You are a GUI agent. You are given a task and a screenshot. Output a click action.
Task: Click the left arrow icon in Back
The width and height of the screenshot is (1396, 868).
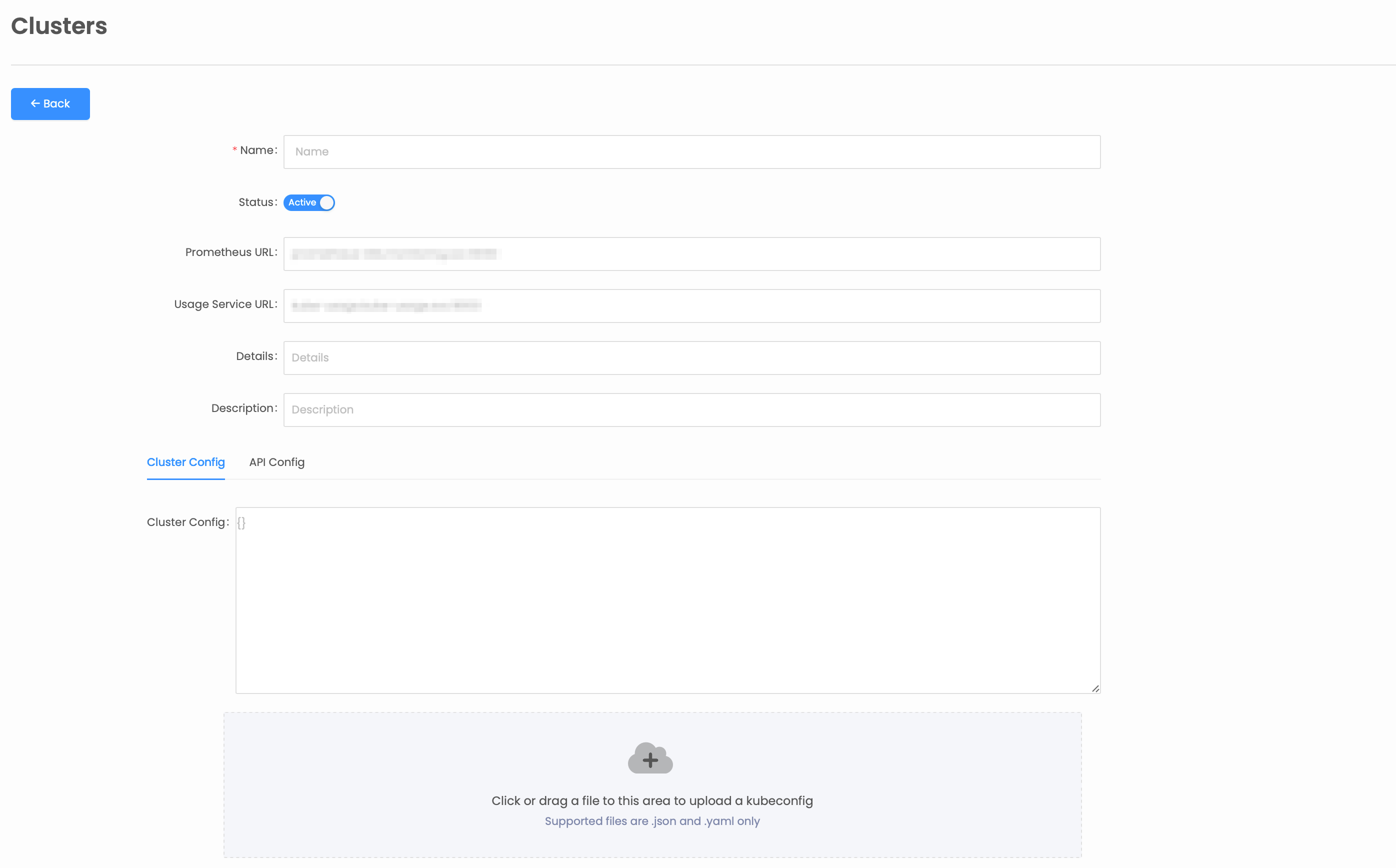pos(35,104)
